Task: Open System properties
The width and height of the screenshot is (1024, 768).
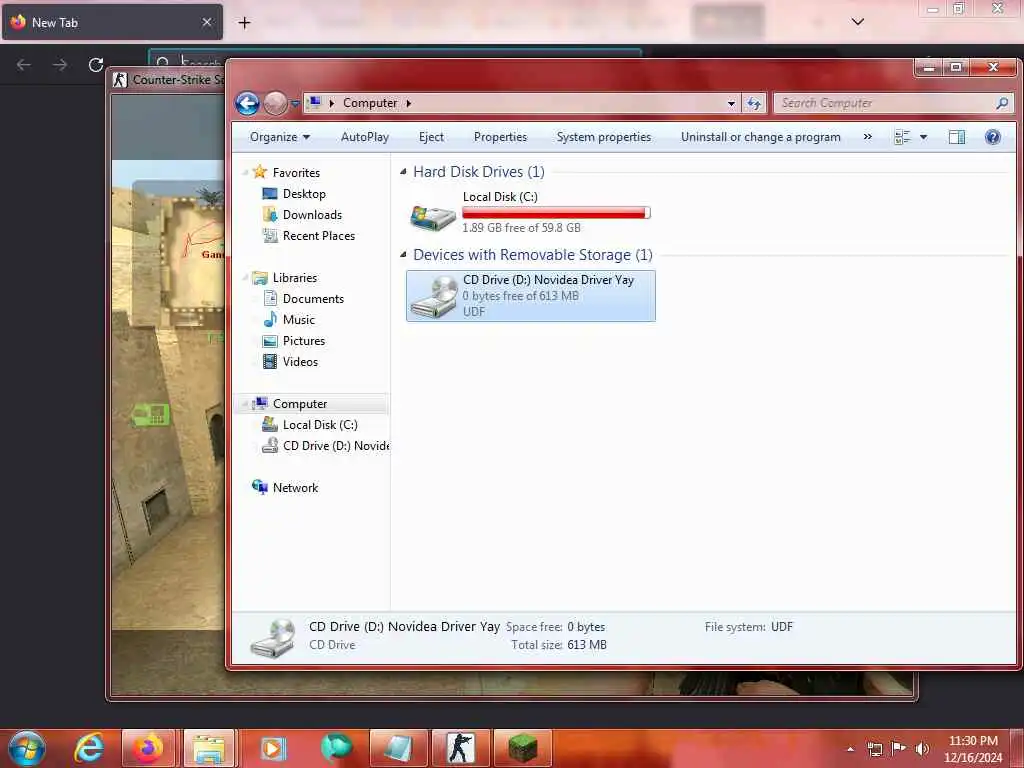Action: click(x=603, y=137)
